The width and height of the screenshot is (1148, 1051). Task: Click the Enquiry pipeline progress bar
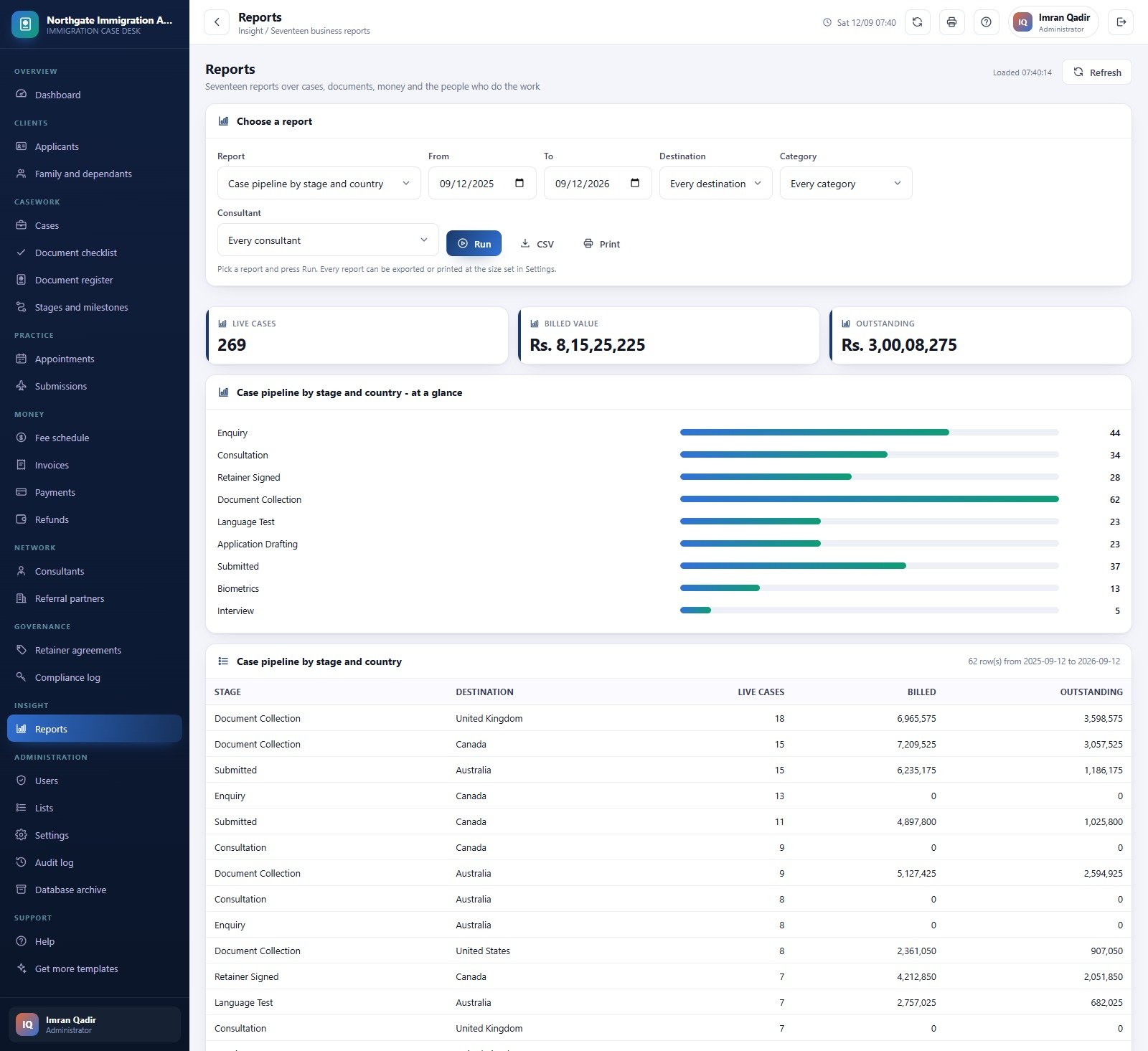coord(869,433)
